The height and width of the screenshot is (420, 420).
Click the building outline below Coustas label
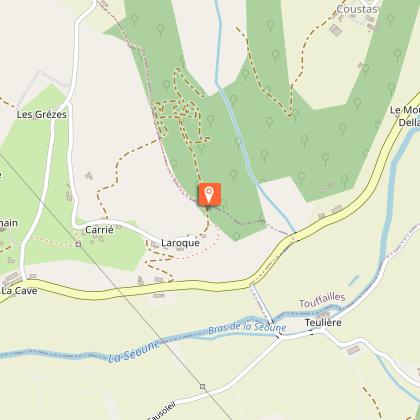point(336,30)
